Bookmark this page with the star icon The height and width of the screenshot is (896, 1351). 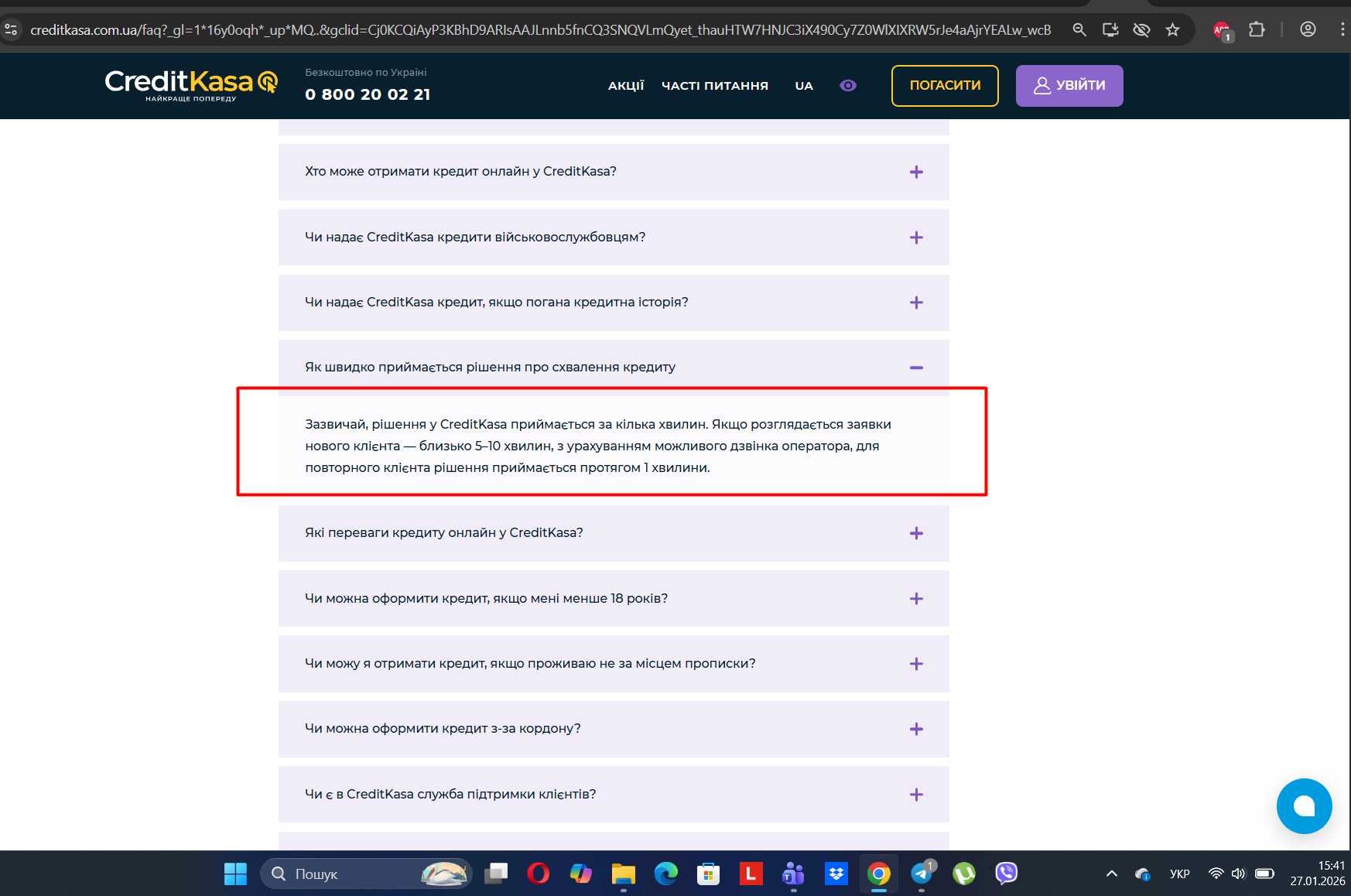1173,30
